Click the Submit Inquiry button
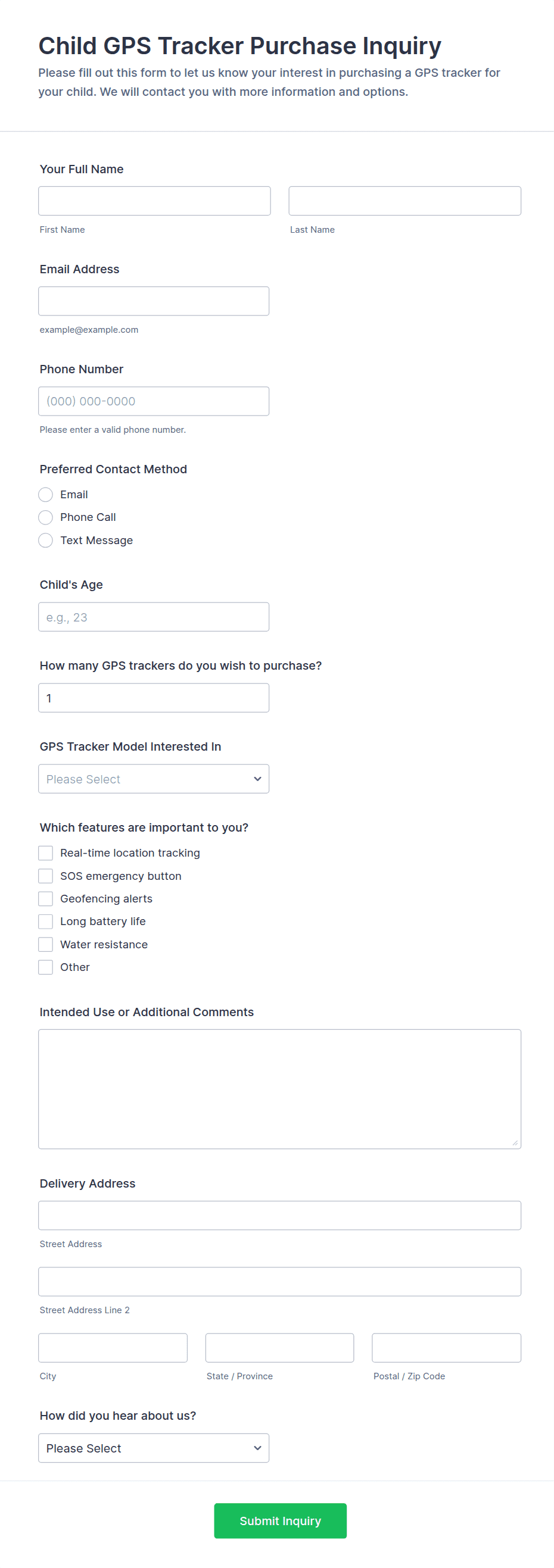The image size is (554, 1568). (280, 1520)
